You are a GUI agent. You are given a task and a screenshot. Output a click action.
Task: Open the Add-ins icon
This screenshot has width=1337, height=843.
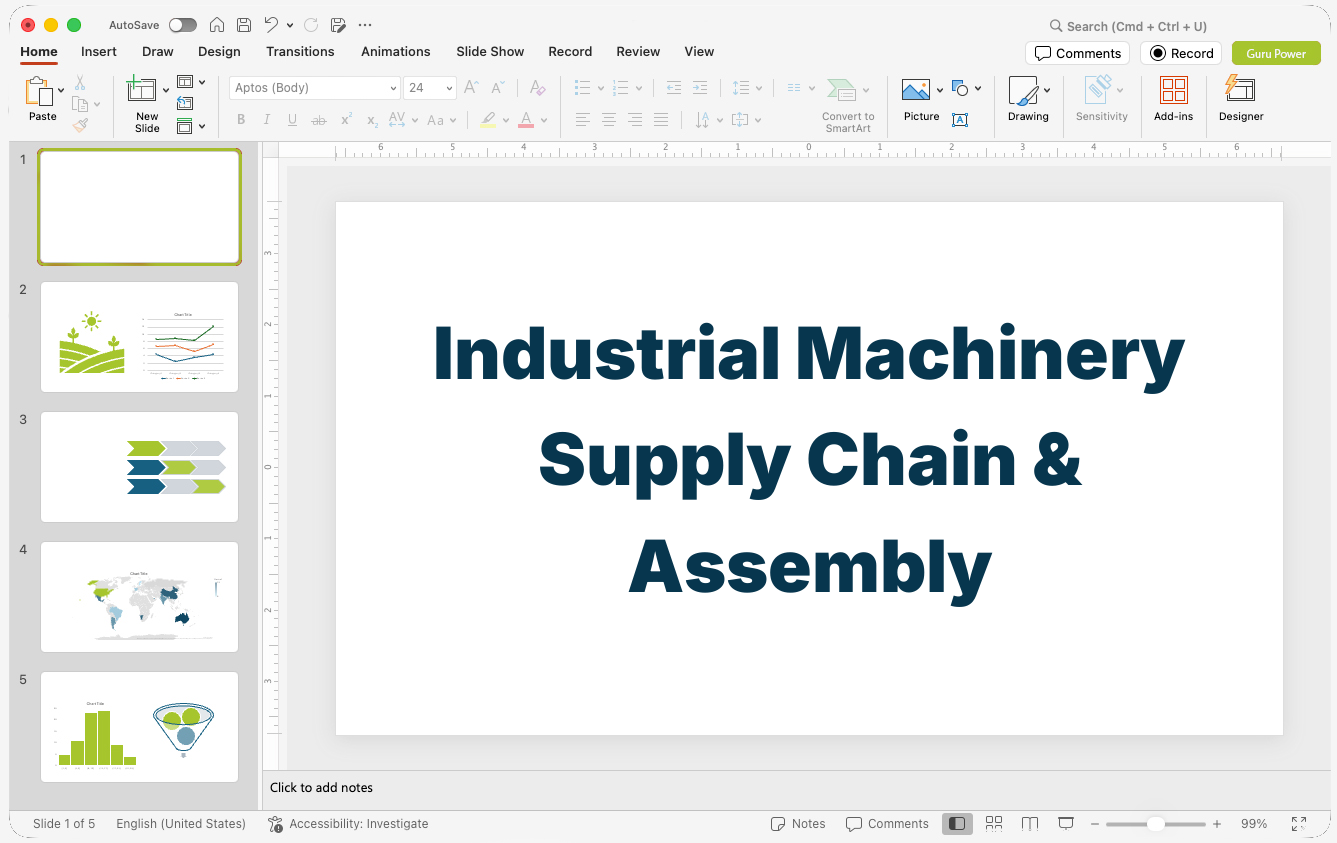(1173, 90)
